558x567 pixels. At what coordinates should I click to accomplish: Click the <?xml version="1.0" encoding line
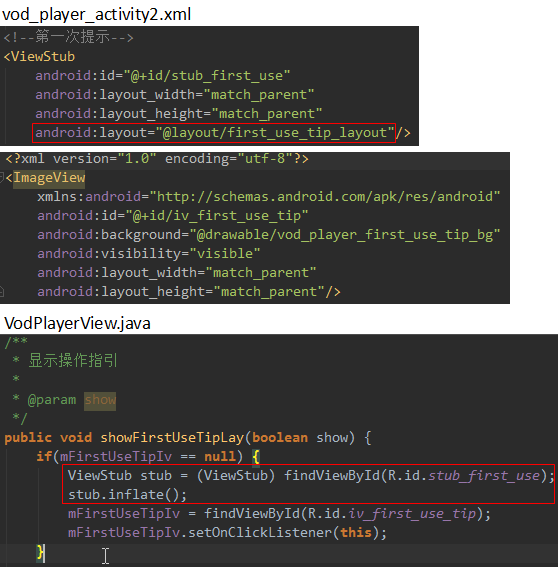pyautogui.click(x=157, y=159)
